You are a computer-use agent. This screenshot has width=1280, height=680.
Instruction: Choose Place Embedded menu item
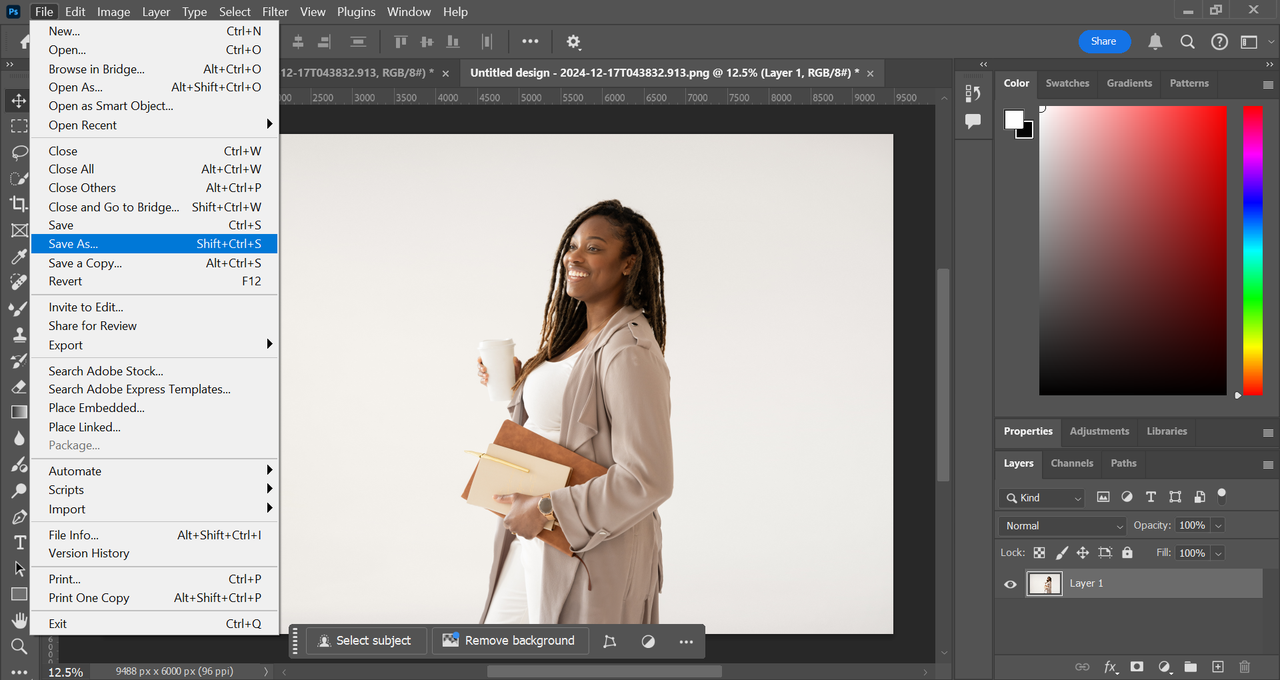tap(154, 408)
